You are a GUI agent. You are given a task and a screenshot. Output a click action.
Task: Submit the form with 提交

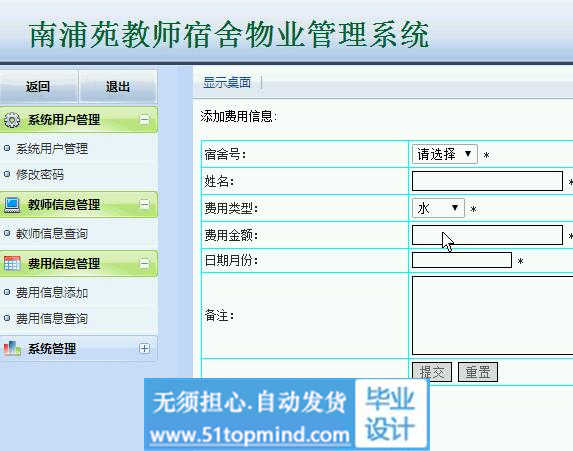tap(432, 372)
